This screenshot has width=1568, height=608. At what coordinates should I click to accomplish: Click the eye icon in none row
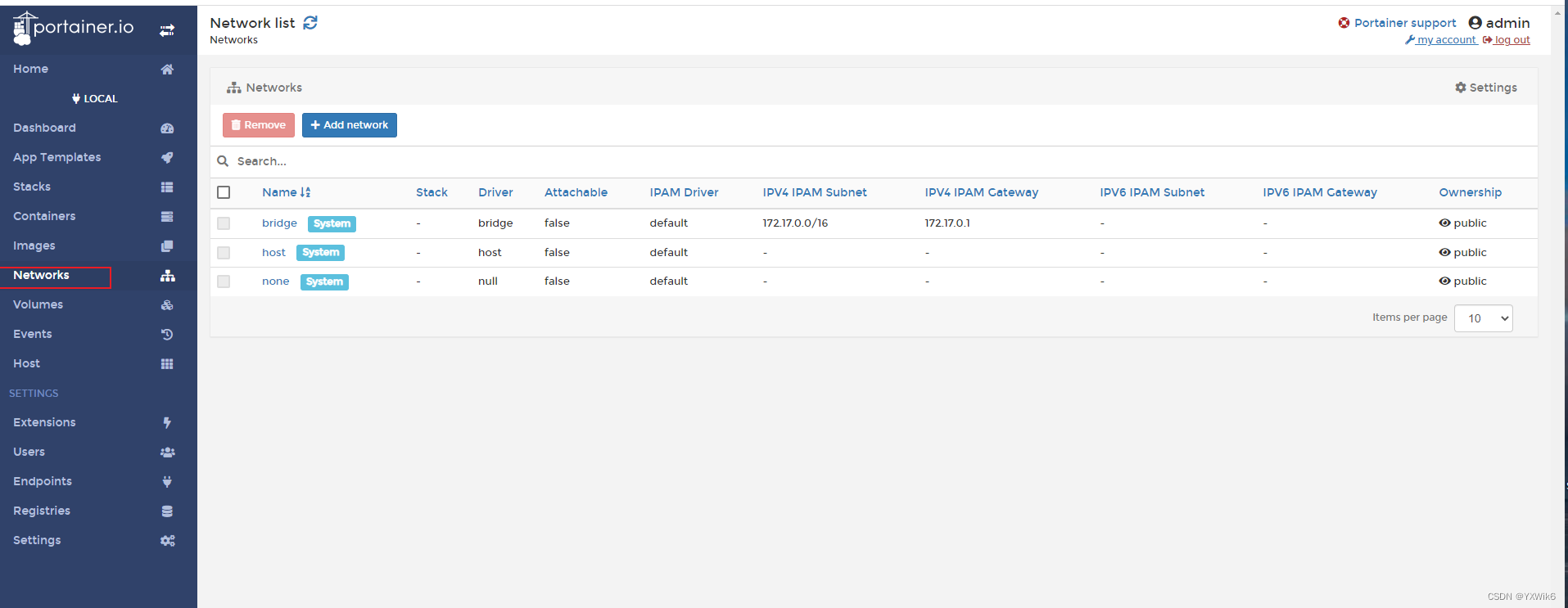point(1444,281)
